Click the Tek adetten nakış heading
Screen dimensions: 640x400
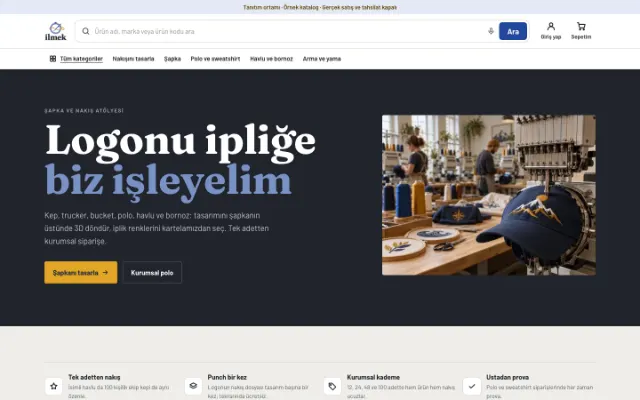[x=94, y=377]
